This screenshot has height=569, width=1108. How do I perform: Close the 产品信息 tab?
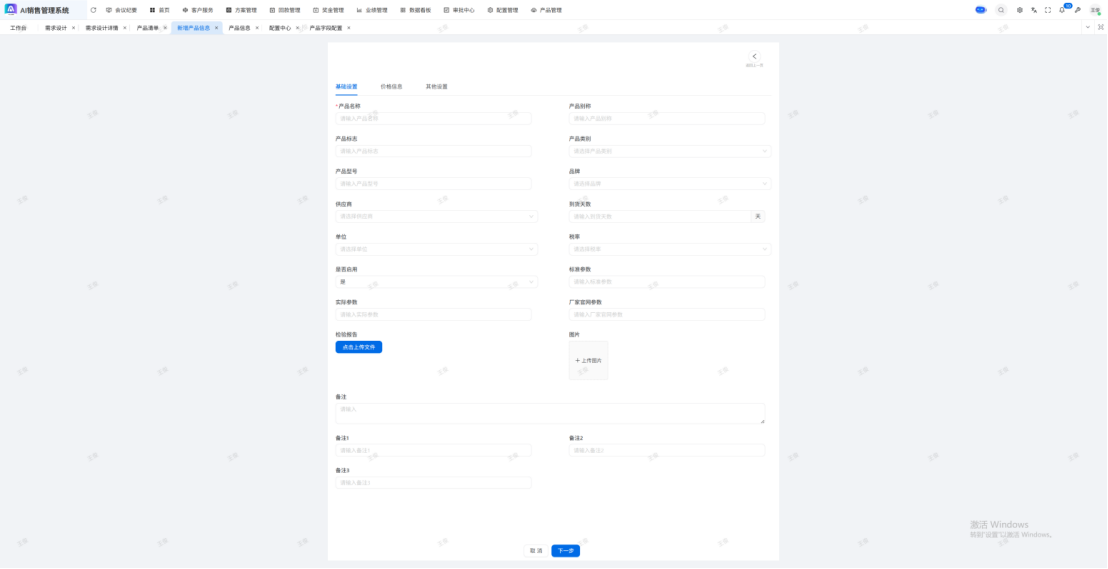[x=257, y=28]
